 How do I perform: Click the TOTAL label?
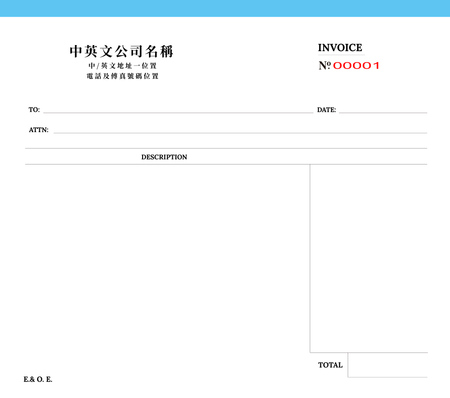pos(330,365)
